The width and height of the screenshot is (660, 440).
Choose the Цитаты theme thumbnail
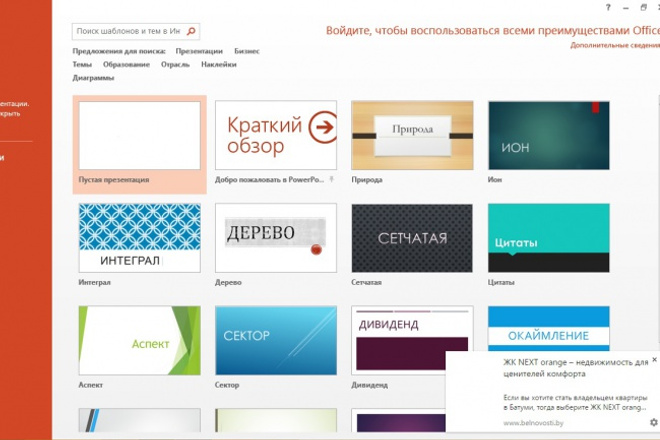[548, 238]
